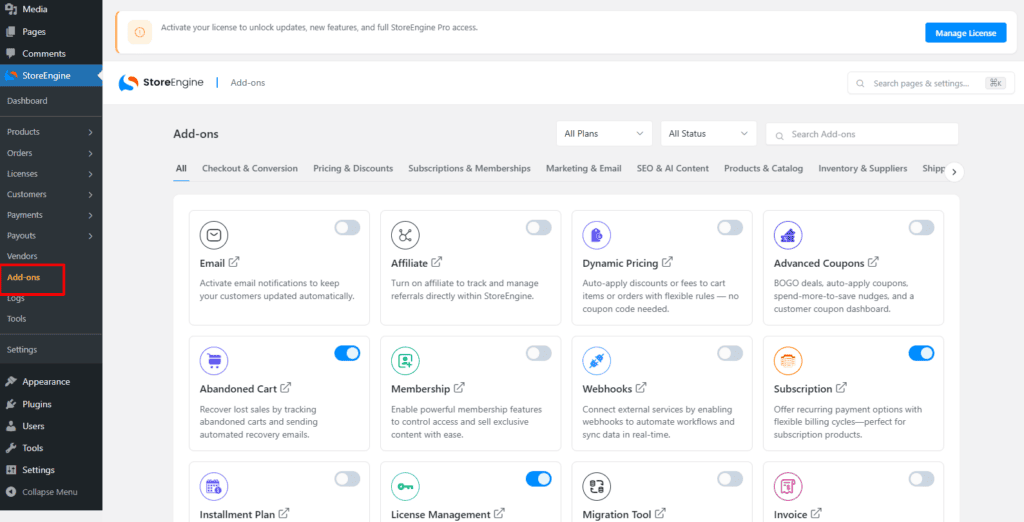Open external link icon beside Abandoned Cart
Image resolution: width=1024 pixels, height=522 pixels.
coord(285,387)
